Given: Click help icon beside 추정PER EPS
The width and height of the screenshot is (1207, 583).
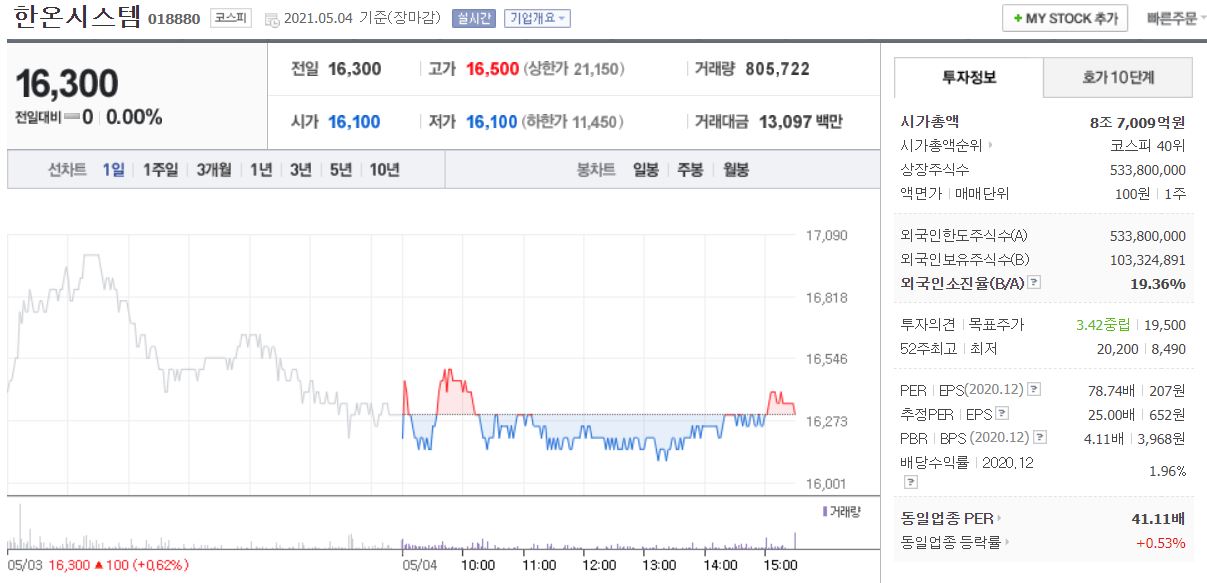Looking at the screenshot, I should 1002,414.
